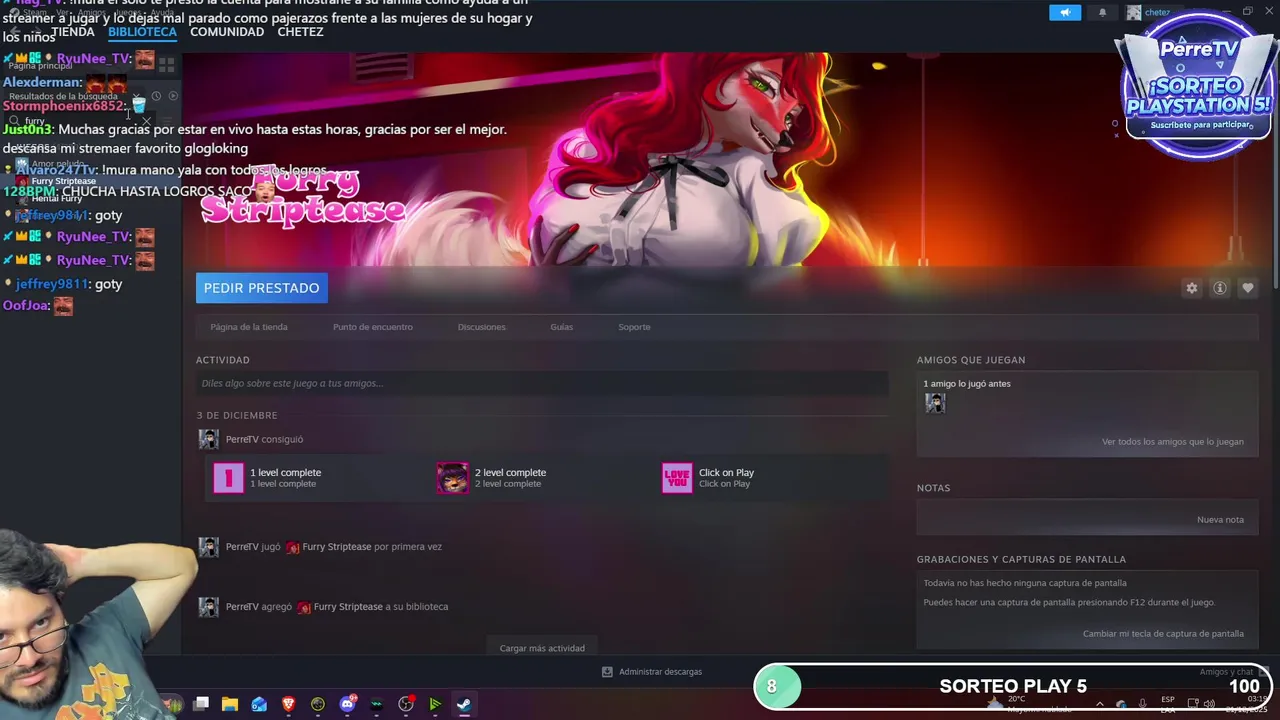Screen dimensions: 1280x720
Task: Open File Explorer from the taskbar
Action: click(x=230, y=704)
